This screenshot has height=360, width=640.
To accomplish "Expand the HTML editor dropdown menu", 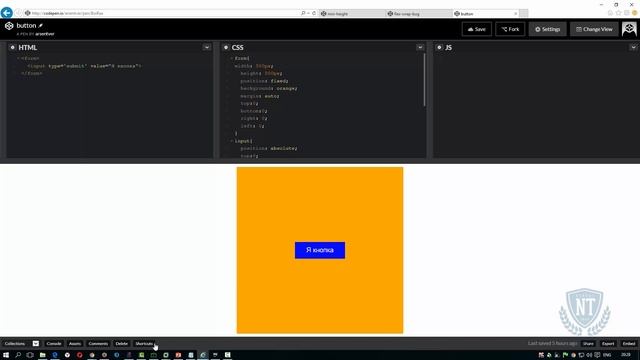I will [x=207, y=47].
